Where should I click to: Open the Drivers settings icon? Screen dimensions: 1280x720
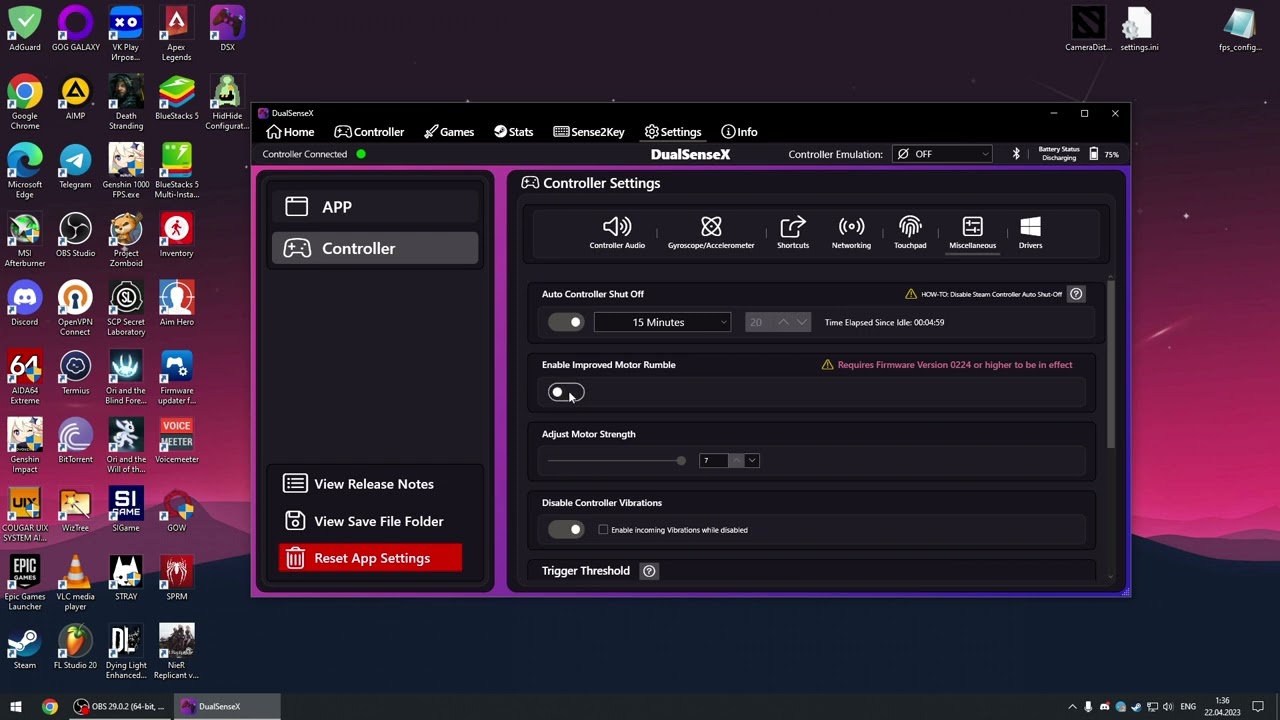[x=1030, y=232]
